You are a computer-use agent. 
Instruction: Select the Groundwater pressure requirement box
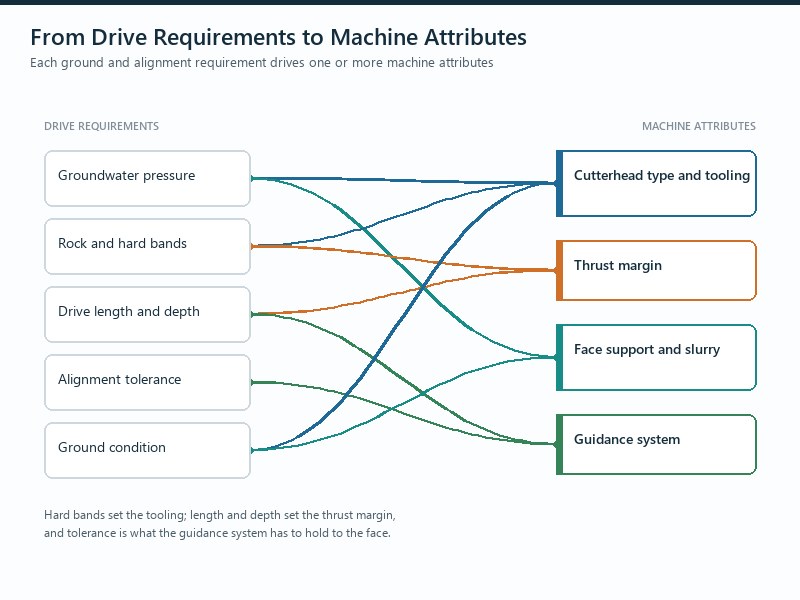(x=147, y=179)
